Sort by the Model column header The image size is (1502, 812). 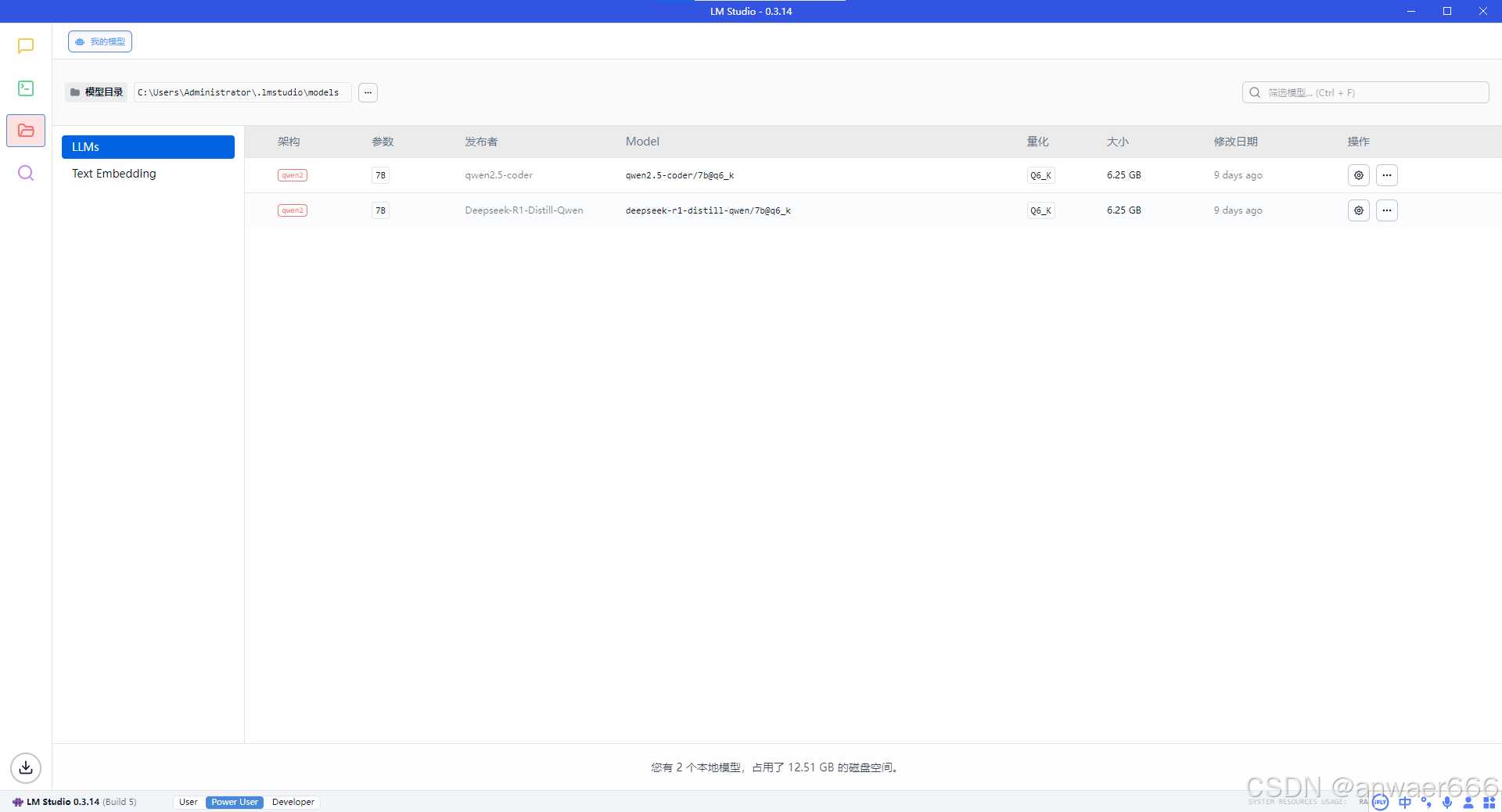[642, 142]
